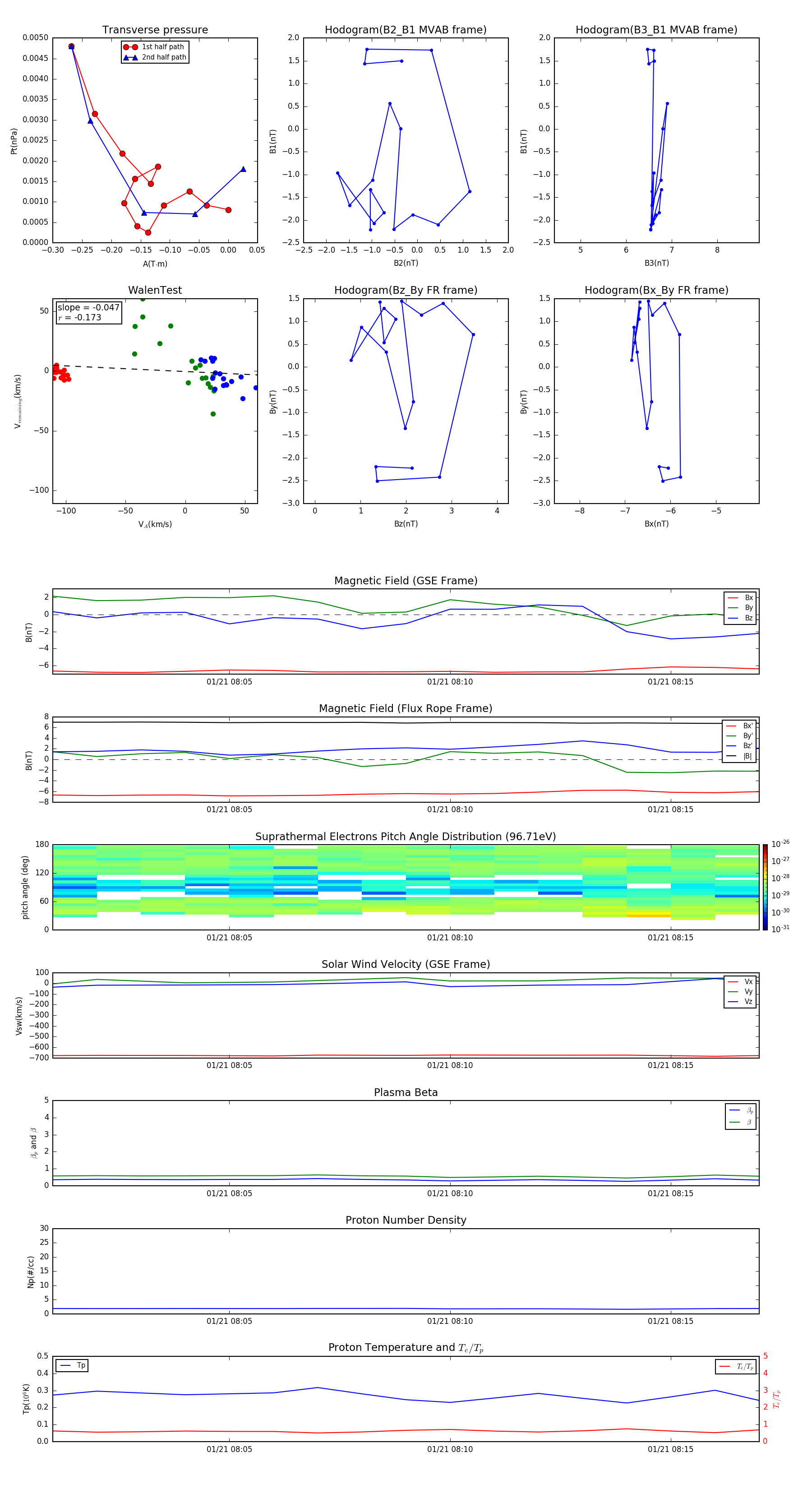Screen dimensions: 812x1489
Task: Click the 'WalenTest' plot title
Action: click(155, 290)
